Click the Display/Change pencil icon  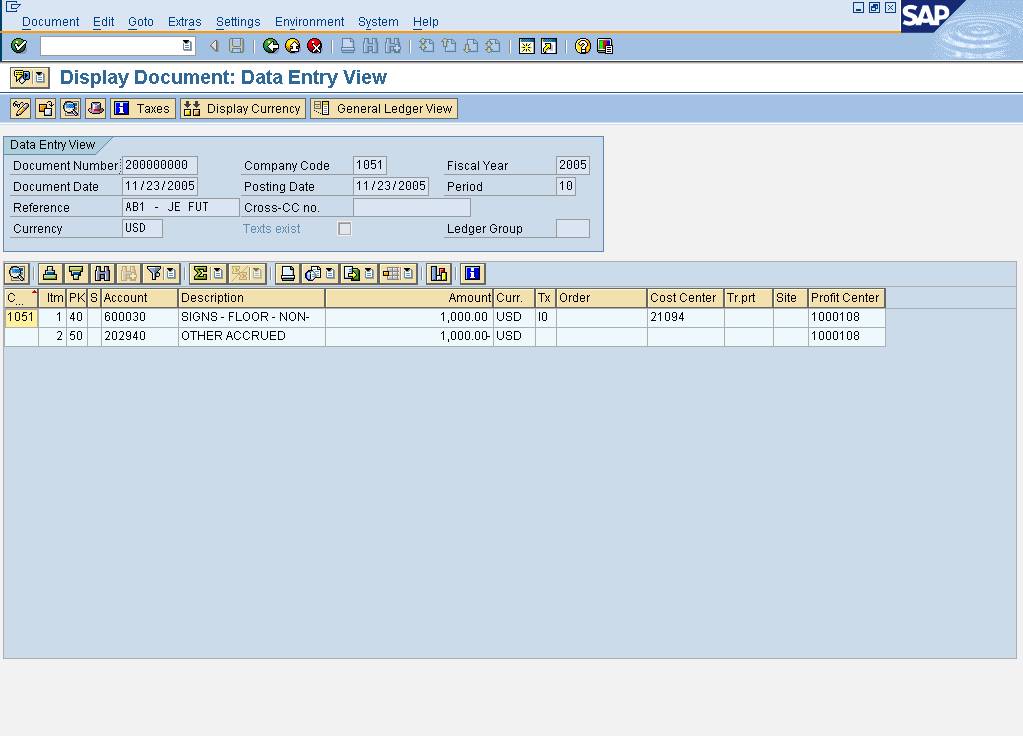point(21,108)
